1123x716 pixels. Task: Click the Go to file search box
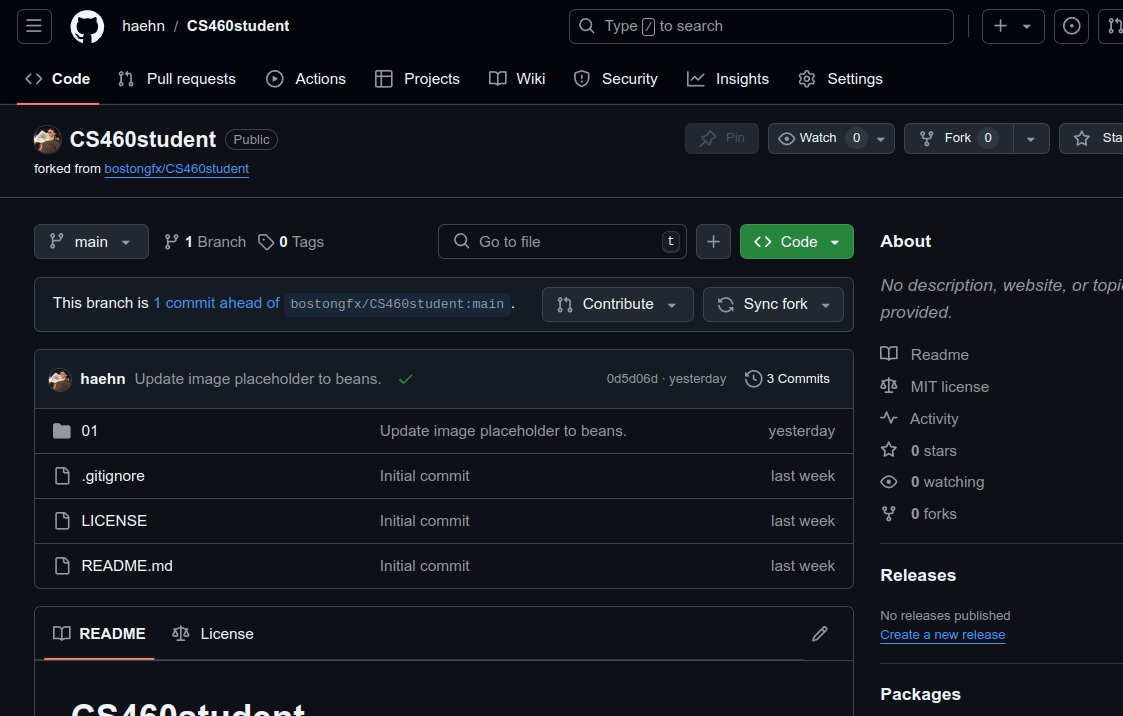coord(562,241)
